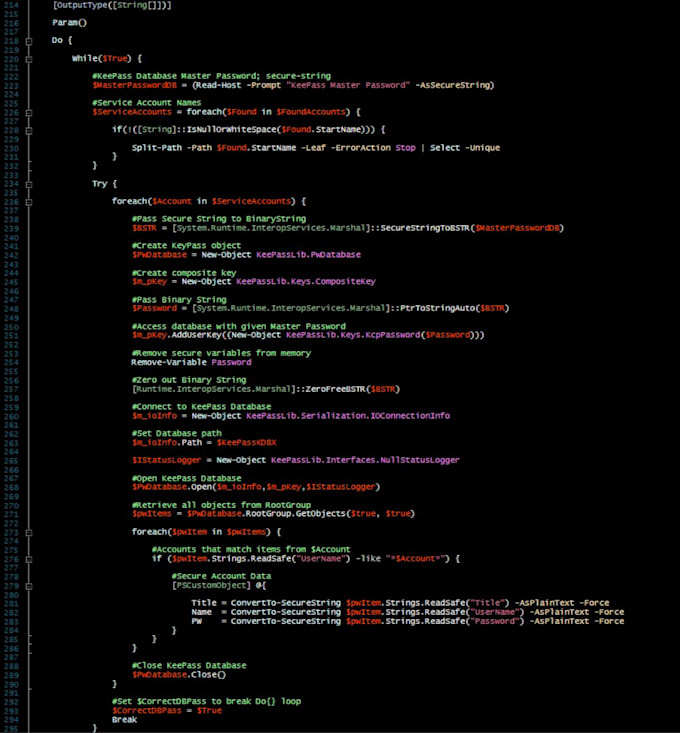This screenshot has height=733, width=680.
Task: Click the "*$Account*" pattern string
Action: coord(417,559)
